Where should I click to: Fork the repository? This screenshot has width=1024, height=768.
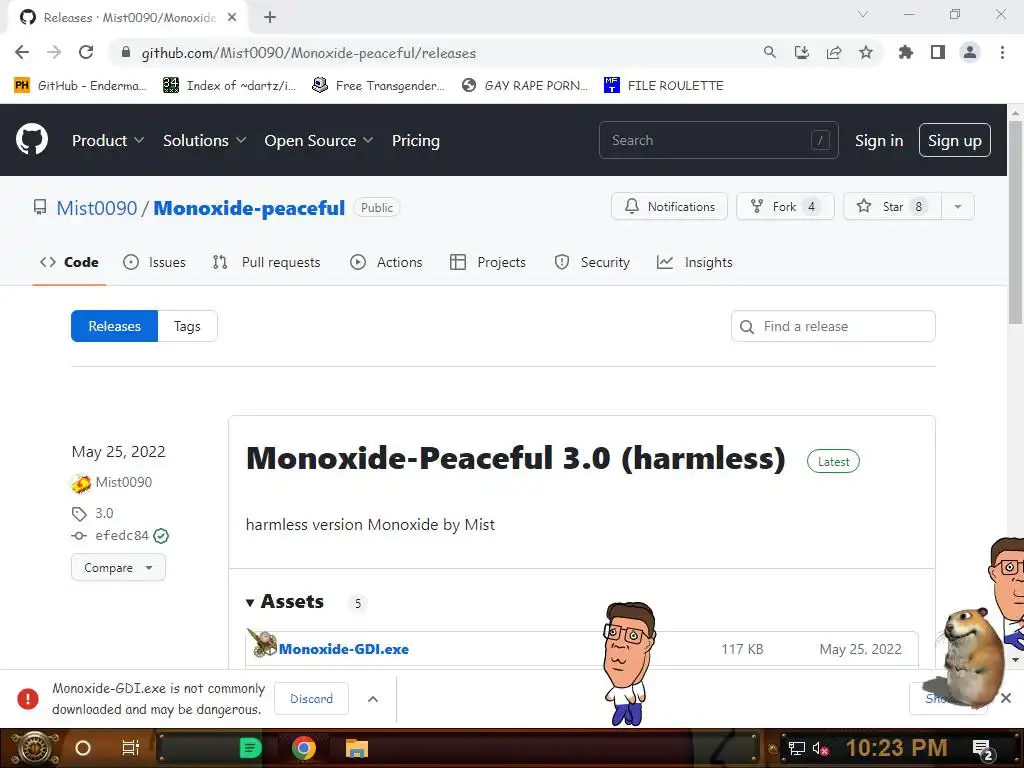[785, 206]
